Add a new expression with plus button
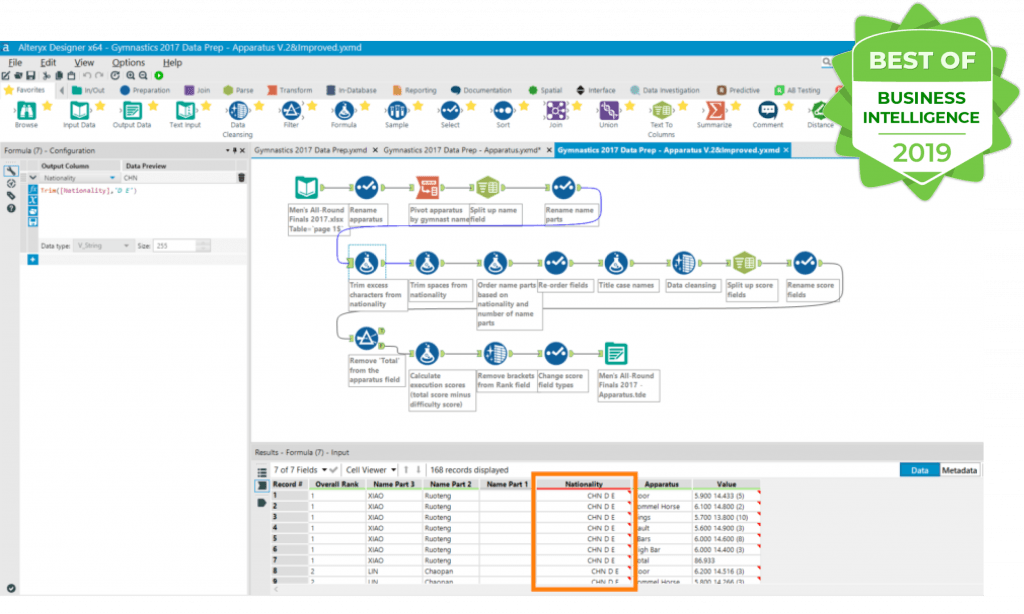This screenshot has width=1024, height=614. (x=33, y=259)
